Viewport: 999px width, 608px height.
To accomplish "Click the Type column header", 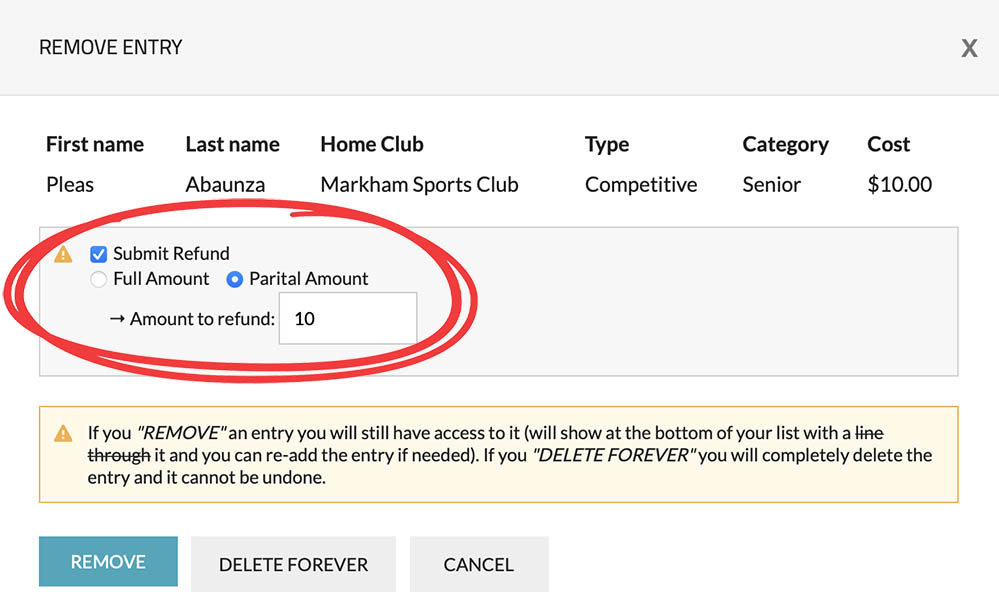I will (606, 145).
